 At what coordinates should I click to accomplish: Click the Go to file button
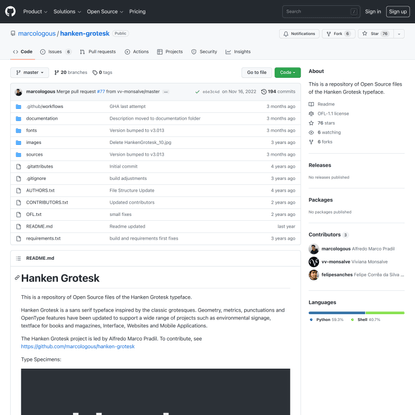pos(257,72)
